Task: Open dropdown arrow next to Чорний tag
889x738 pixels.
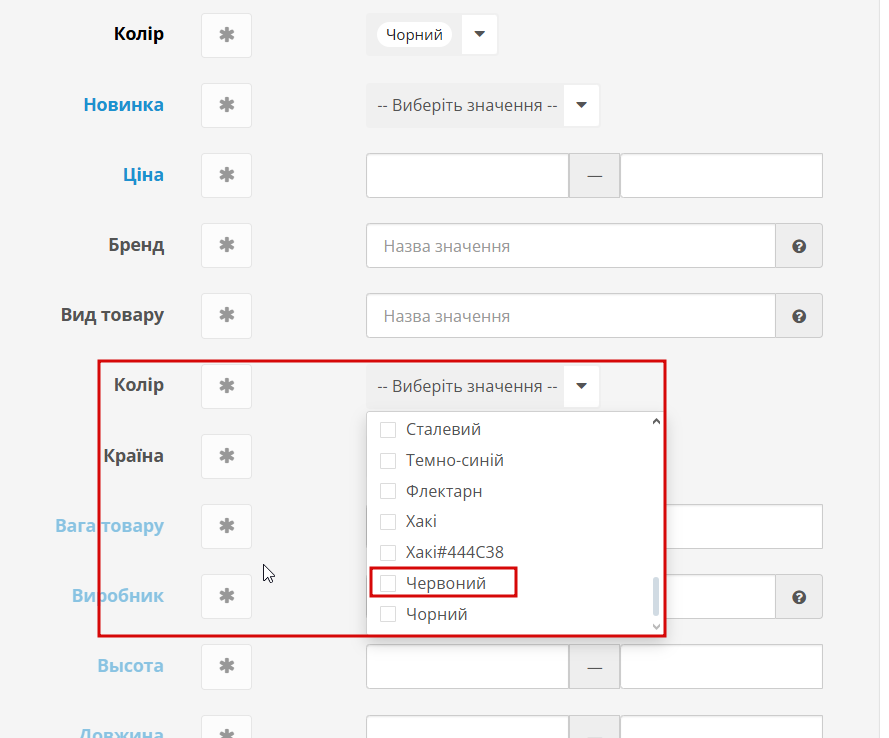Action: point(479,35)
